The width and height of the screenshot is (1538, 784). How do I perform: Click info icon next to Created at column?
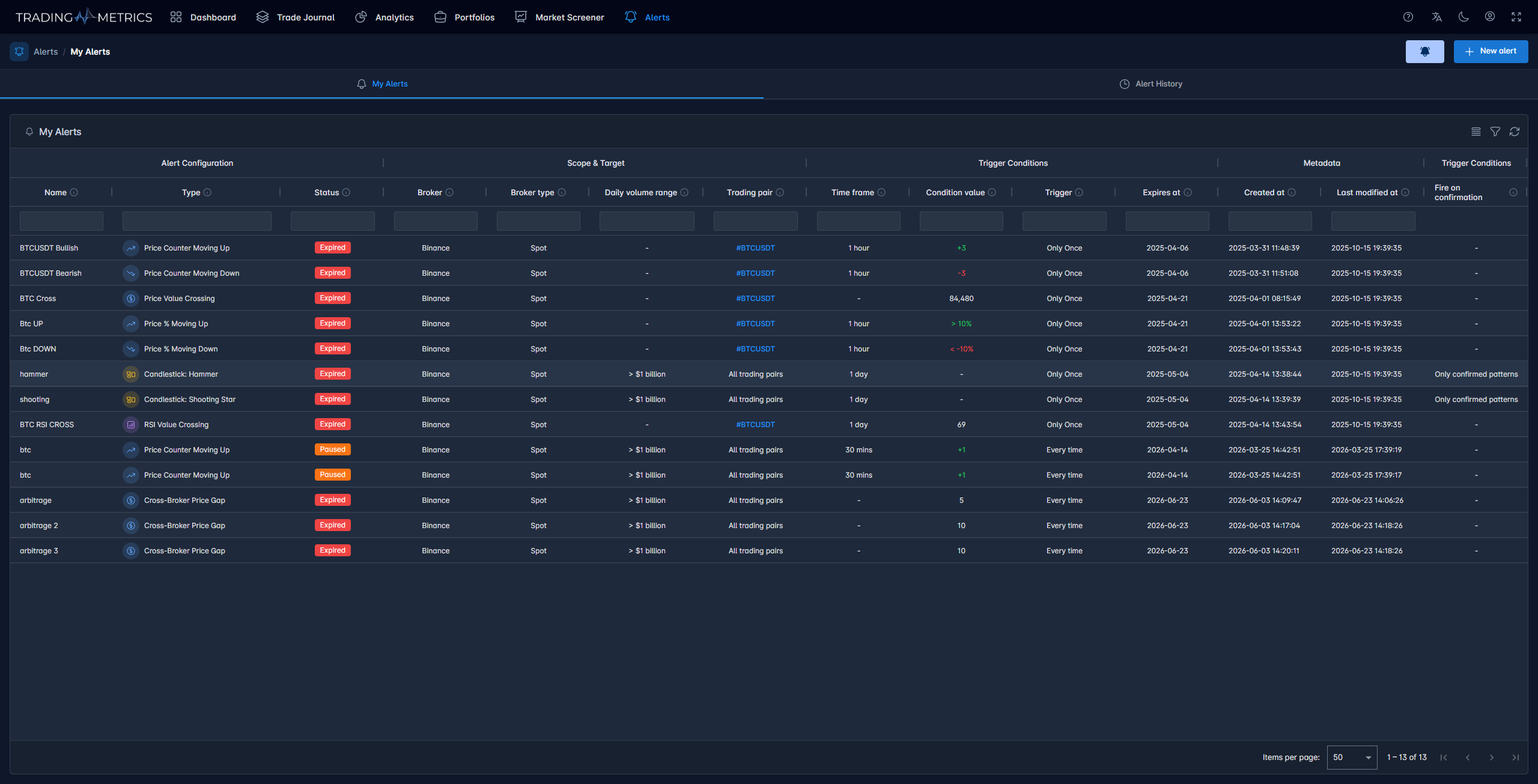1292,192
